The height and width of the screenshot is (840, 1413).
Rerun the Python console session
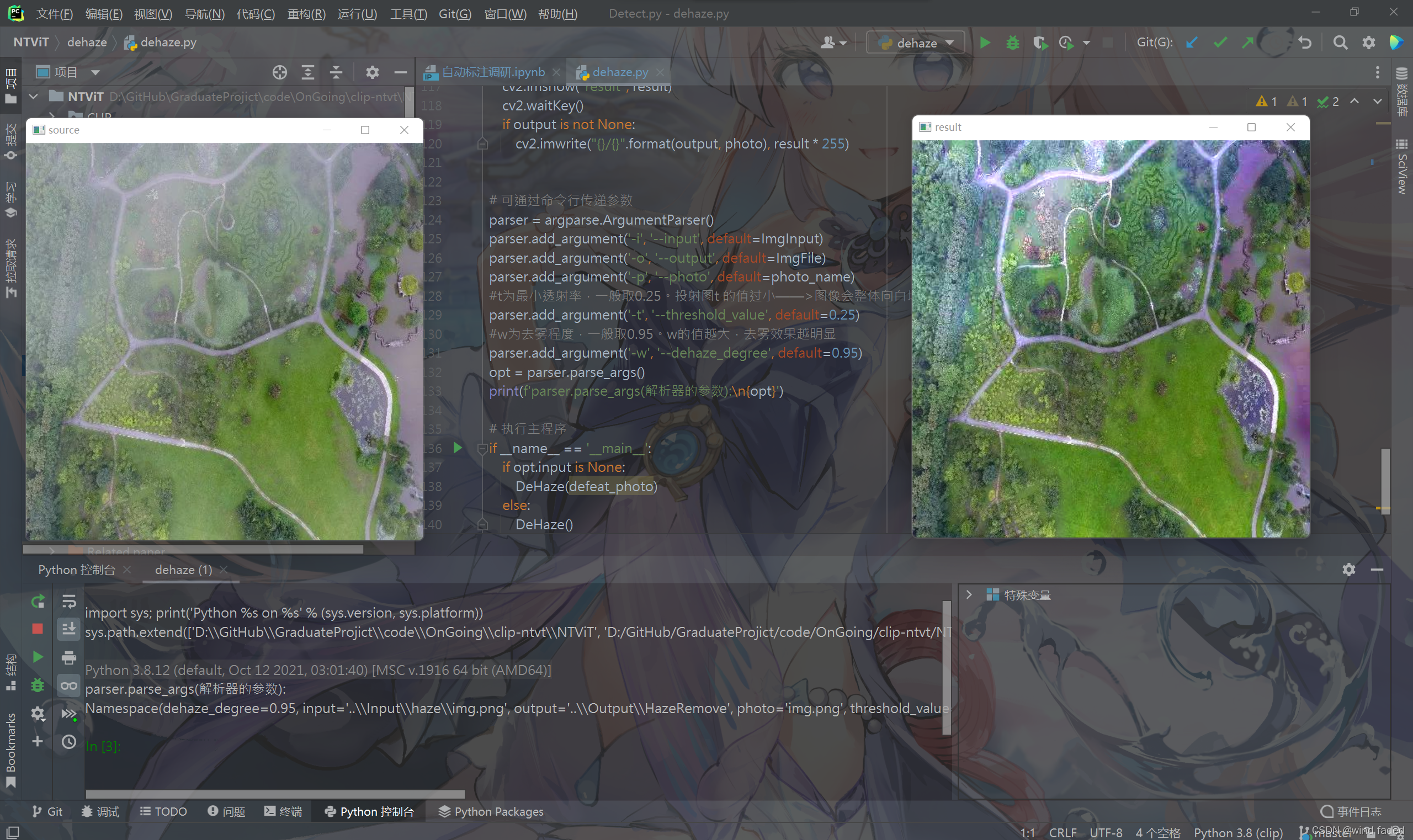pyautogui.click(x=38, y=601)
